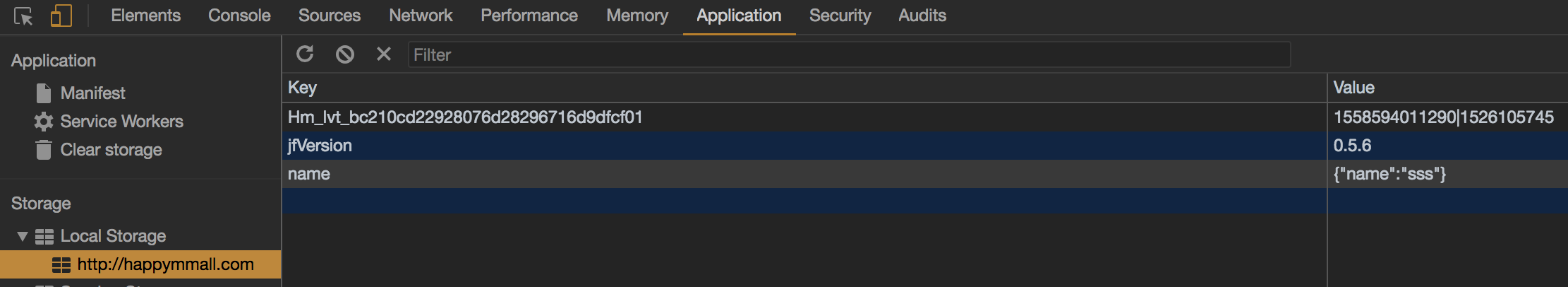Select the name key row
The width and height of the screenshot is (1568, 287).
pyautogui.click(x=309, y=174)
